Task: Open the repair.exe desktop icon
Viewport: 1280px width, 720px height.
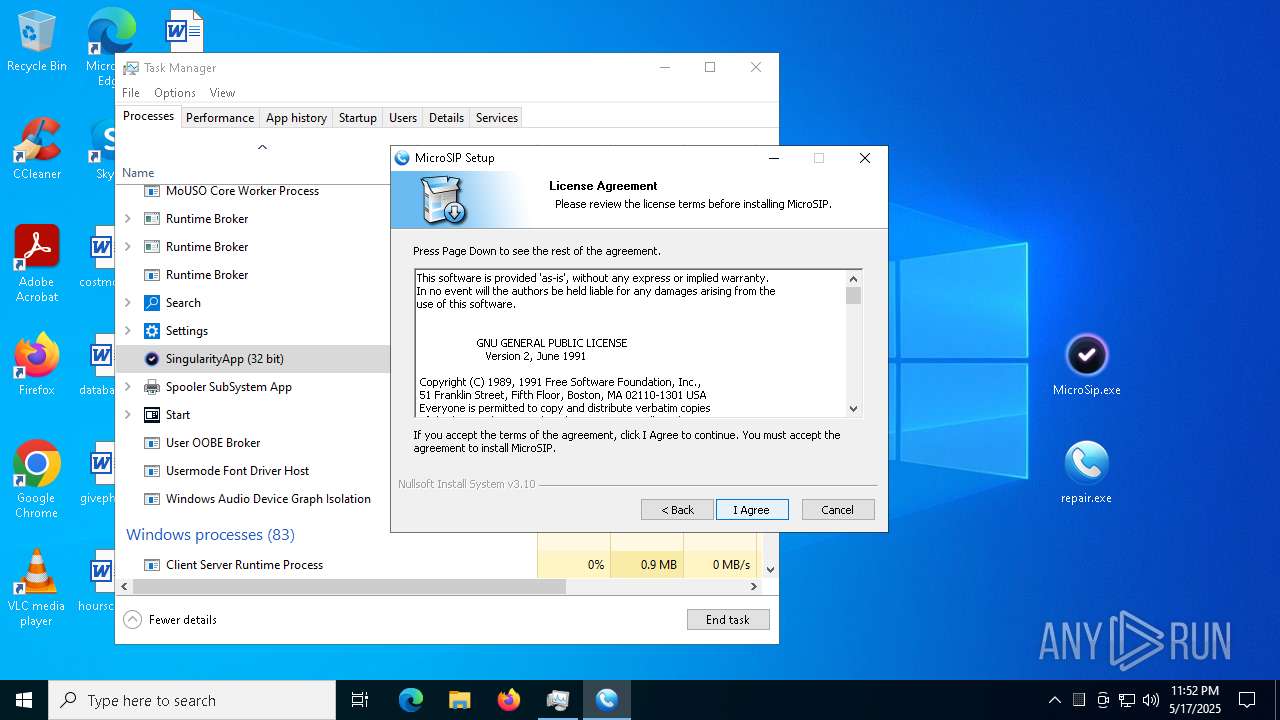Action: click(1087, 472)
